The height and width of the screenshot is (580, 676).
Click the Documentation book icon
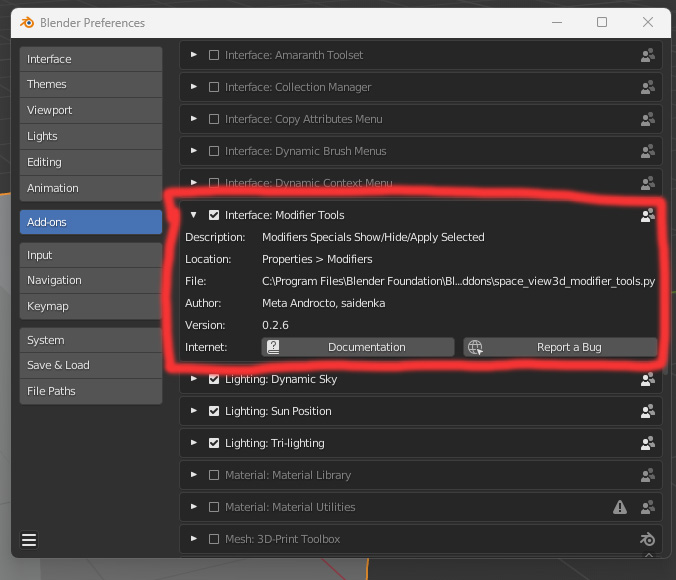click(x=273, y=347)
